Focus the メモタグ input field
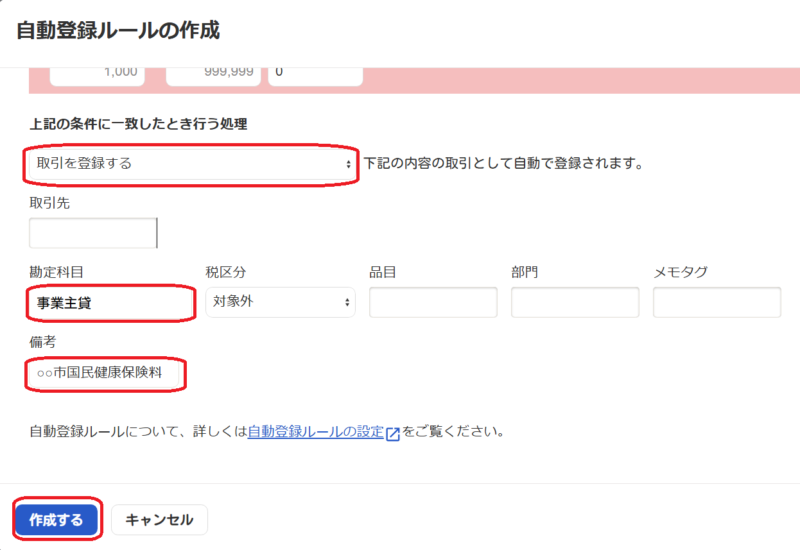Viewport: 800px width, 550px height. 716,302
